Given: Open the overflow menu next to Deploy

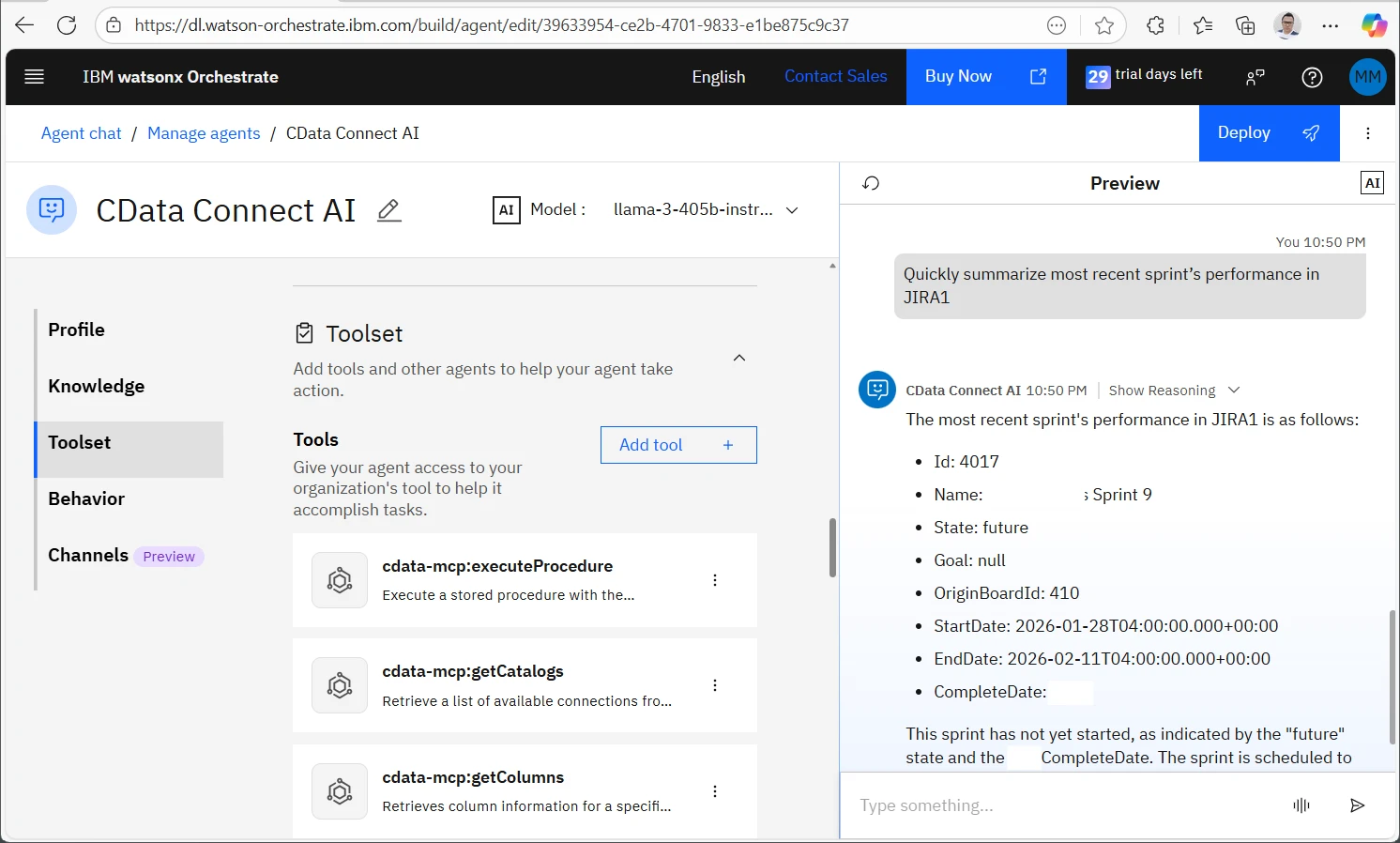Looking at the screenshot, I should pyautogui.click(x=1368, y=133).
